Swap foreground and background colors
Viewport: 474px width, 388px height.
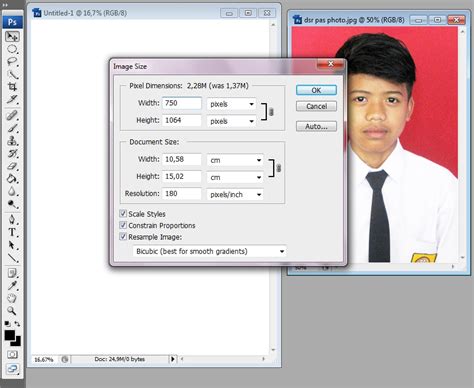tap(17, 324)
